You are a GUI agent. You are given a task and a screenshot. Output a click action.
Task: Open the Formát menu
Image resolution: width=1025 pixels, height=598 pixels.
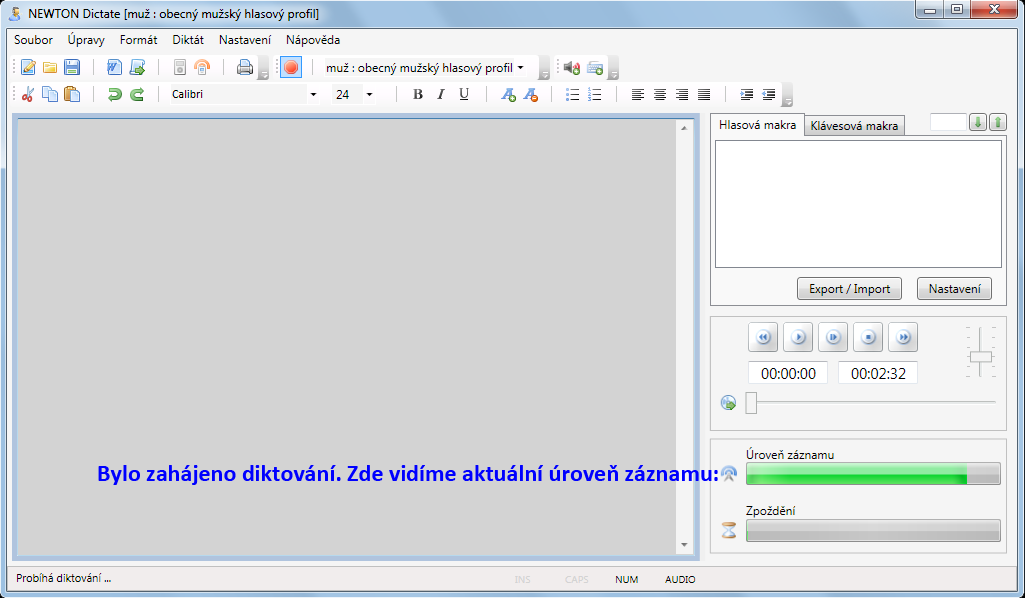click(139, 40)
